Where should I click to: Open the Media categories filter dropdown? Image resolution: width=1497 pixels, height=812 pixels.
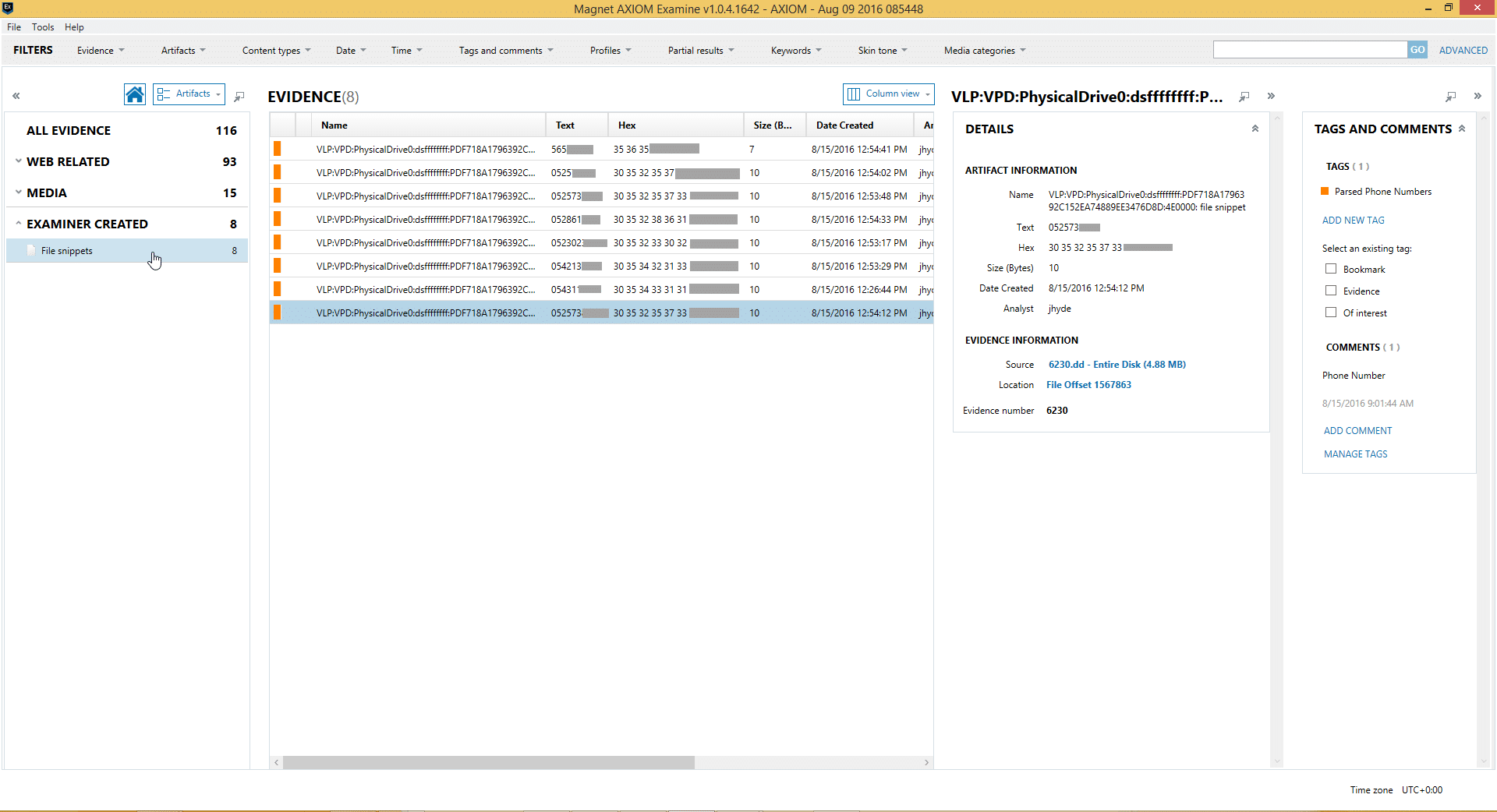click(985, 51)
